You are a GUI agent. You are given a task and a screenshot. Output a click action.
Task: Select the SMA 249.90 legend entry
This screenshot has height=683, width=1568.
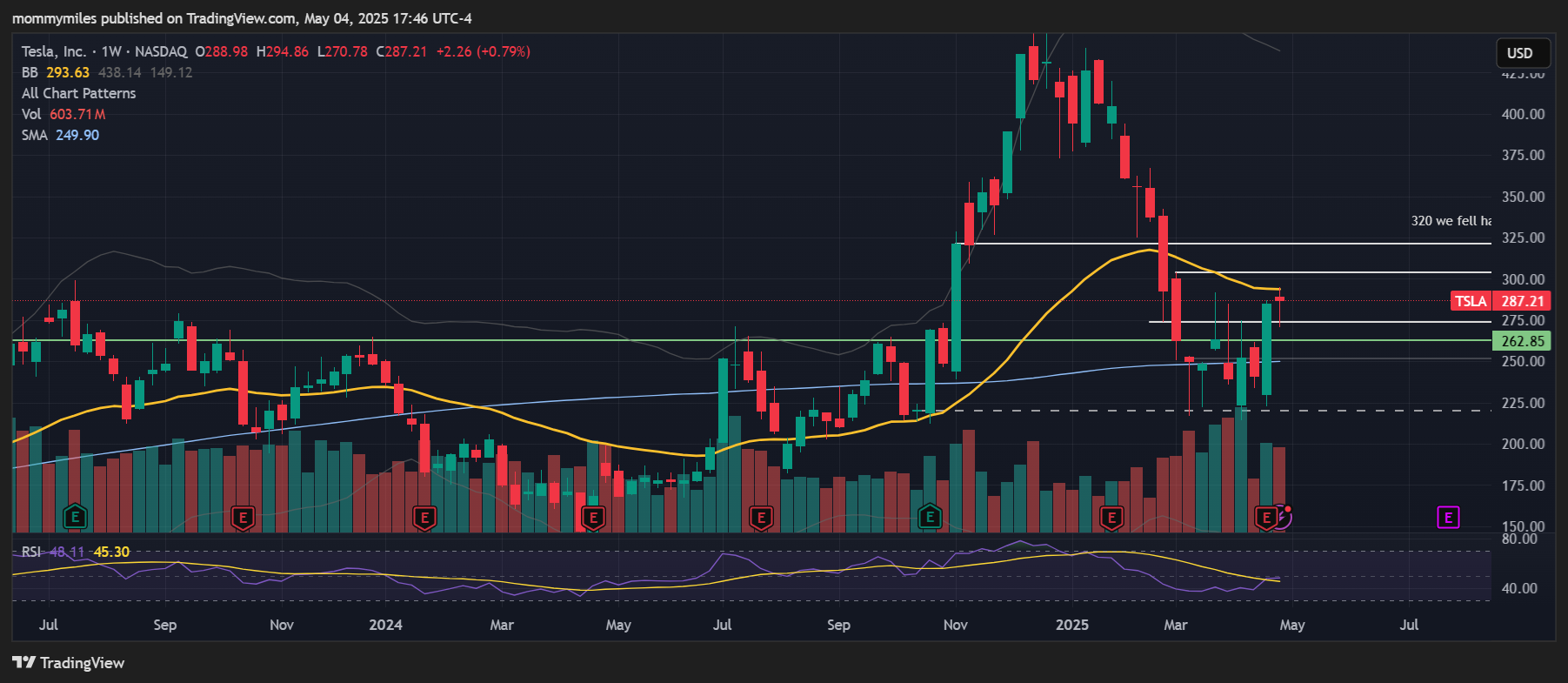[x=61, y=135]
